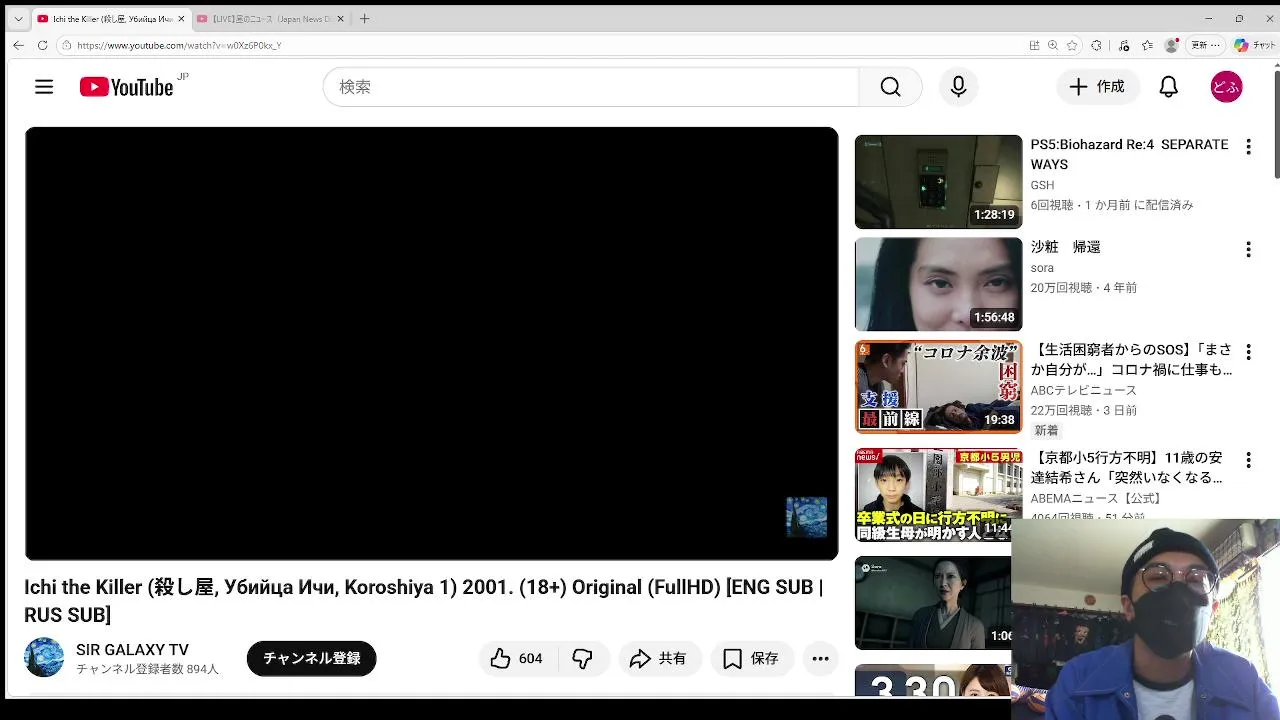This screenshot has width=1280, height=720.
Task: Open the コロナ余波 news video thumbnail
Action: pos(938,387)
